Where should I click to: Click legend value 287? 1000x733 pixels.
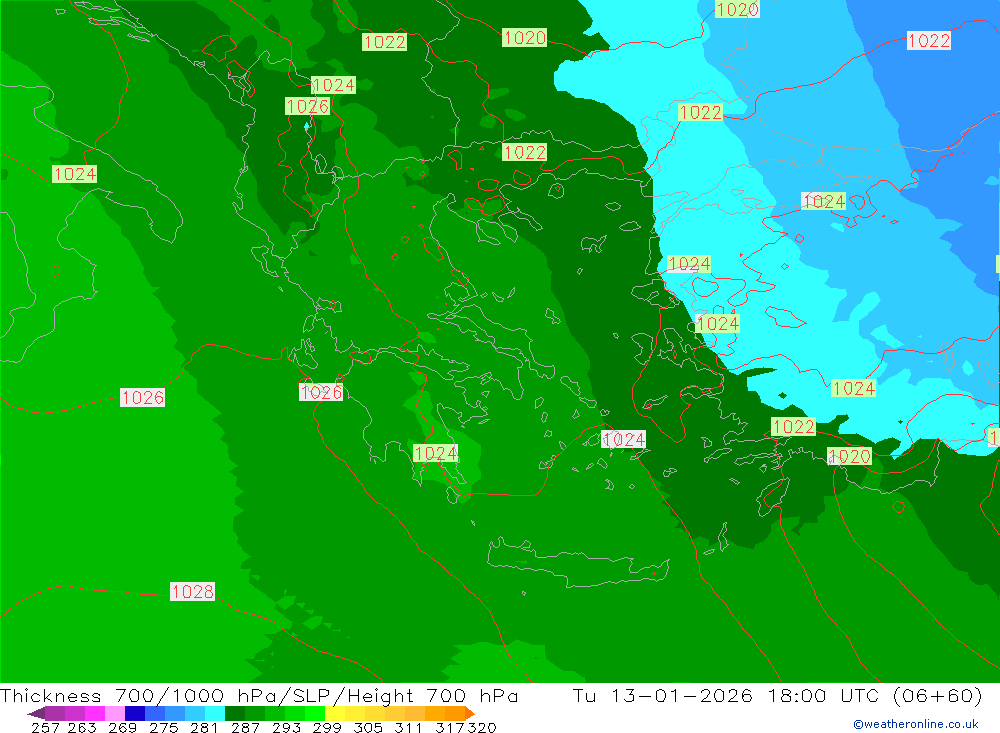(x=245, y=727)
